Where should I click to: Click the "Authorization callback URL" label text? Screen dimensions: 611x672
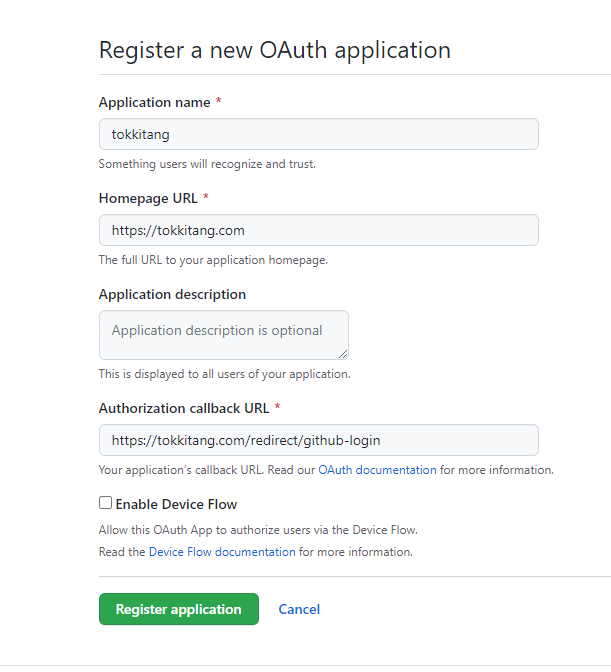(x=184, y=409)
